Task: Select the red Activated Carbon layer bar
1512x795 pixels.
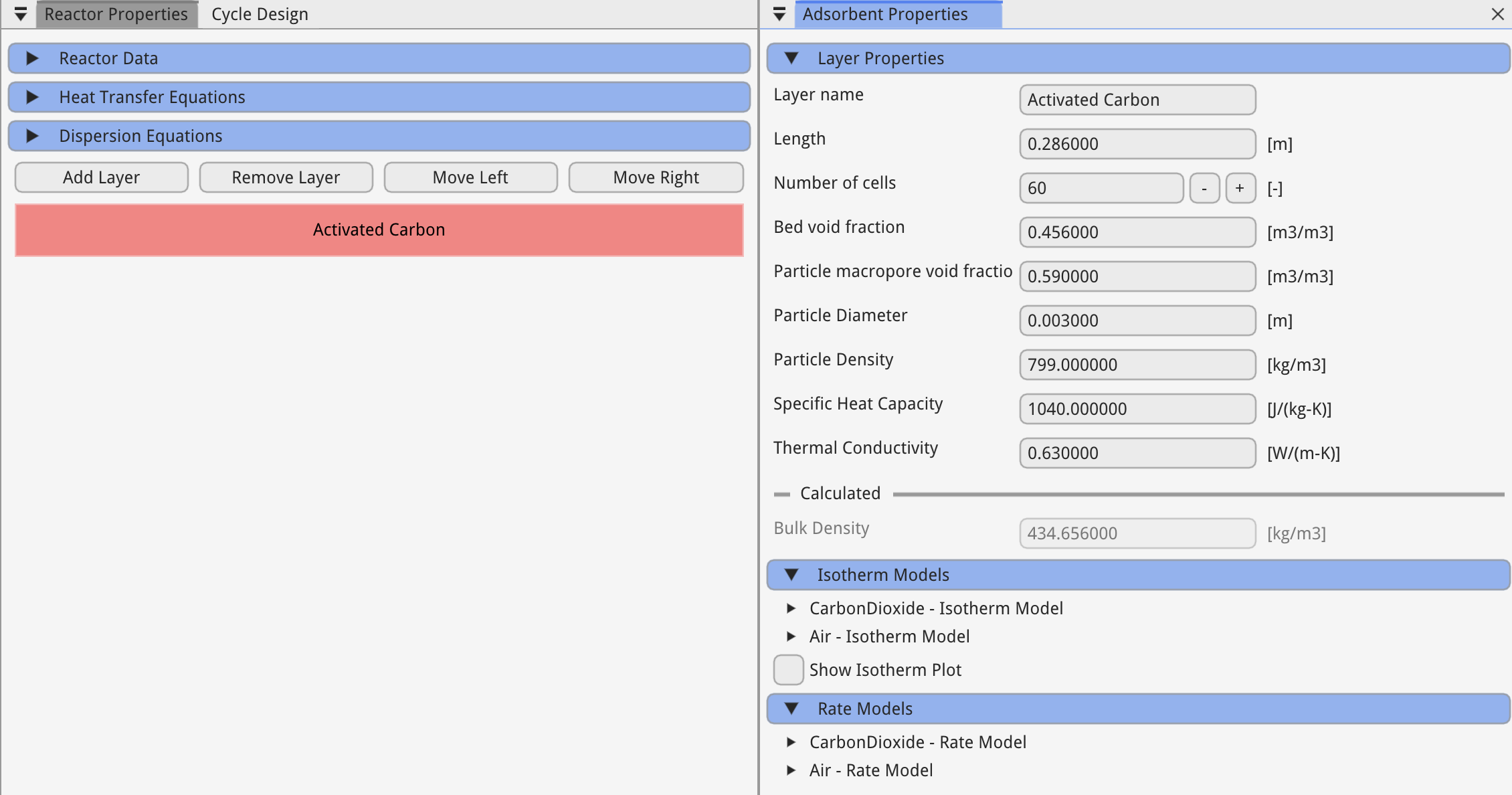Action: (379, 230)
